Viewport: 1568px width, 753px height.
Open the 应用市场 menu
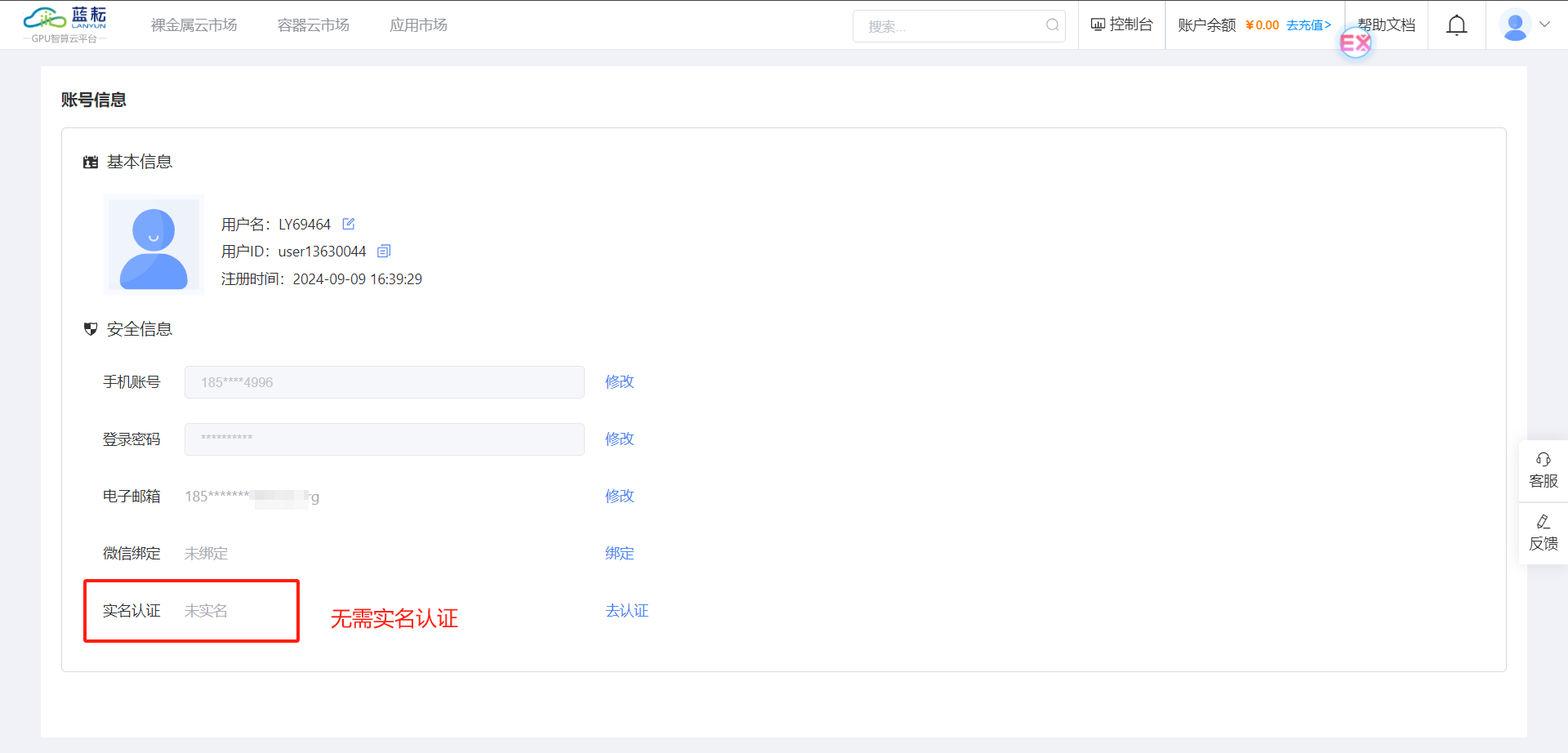(x=418, y=25)
